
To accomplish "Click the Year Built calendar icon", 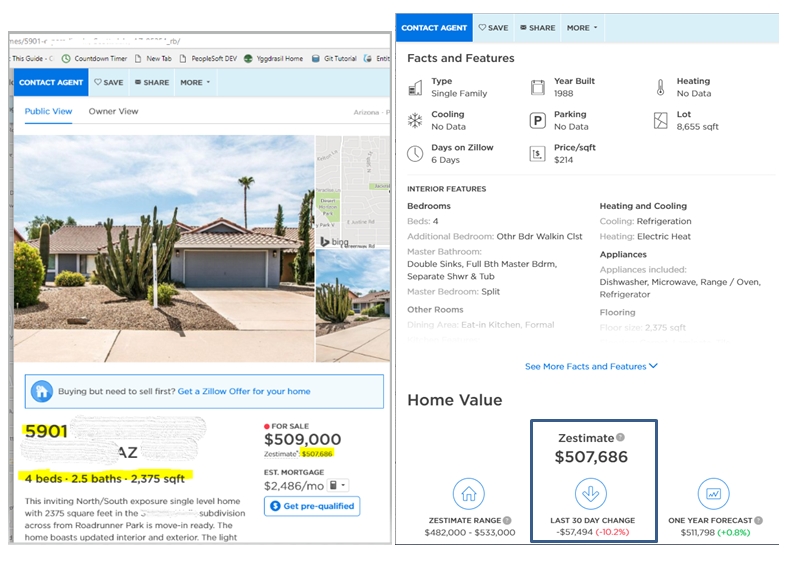I will pyautogui.click(x=538, y=88).
